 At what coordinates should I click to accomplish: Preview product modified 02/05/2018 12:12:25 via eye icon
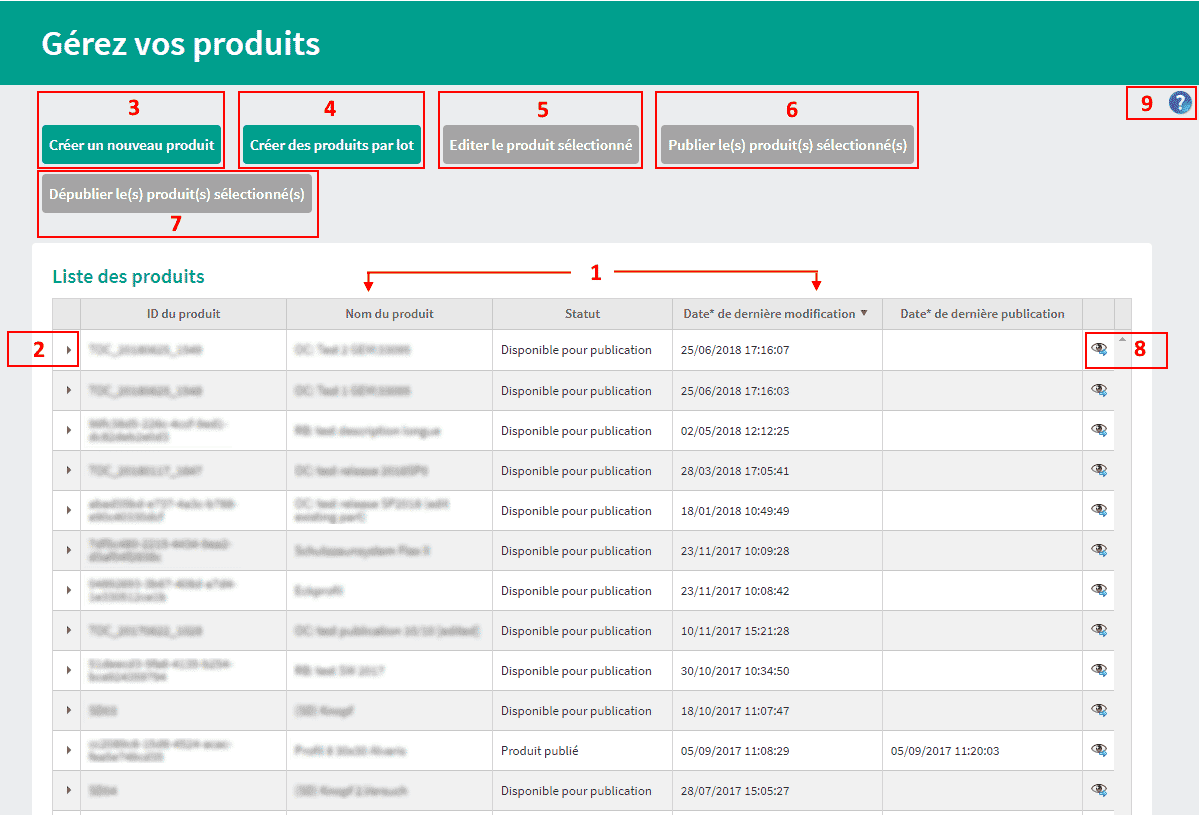pos(1099,430)
